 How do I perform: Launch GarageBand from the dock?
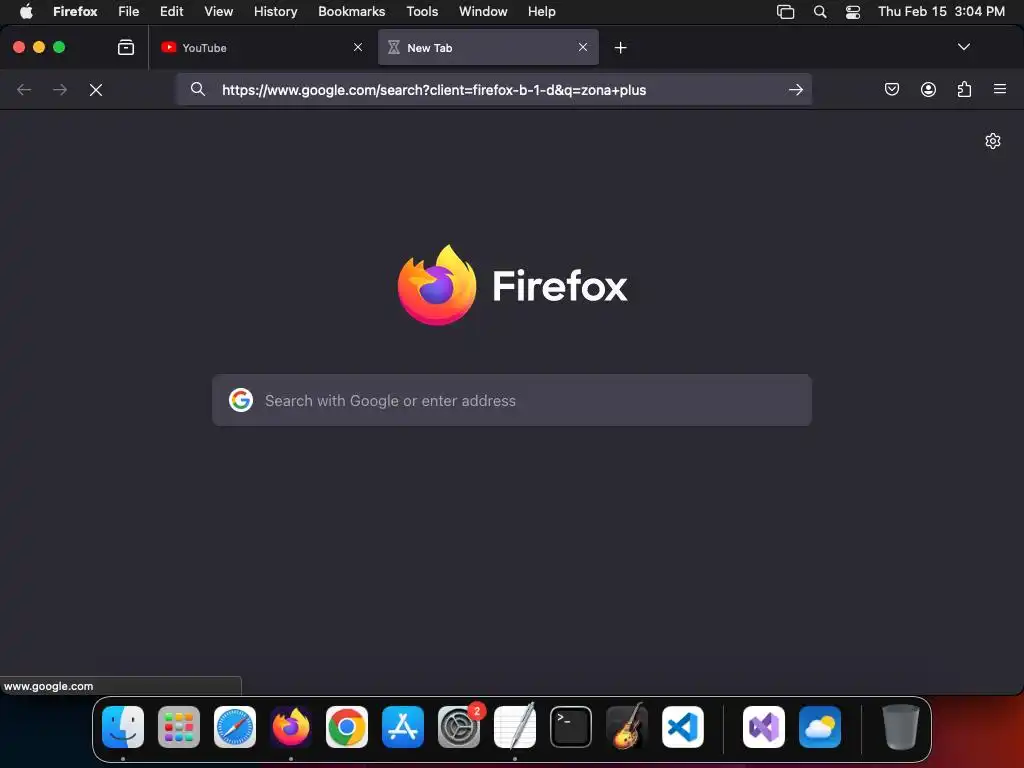pos(627,726)
